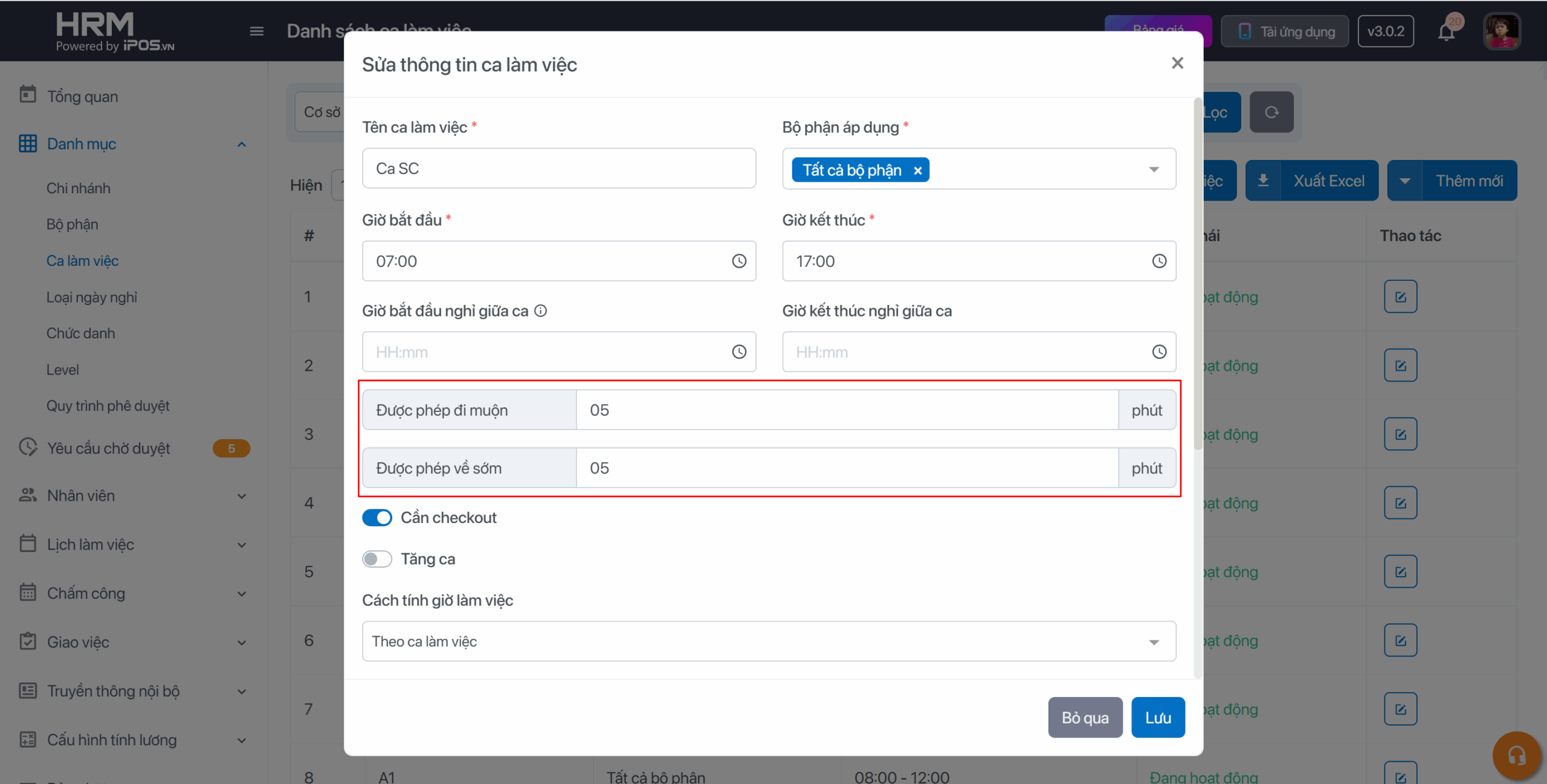Open Chi nhánh in sidebar
This screenshot has width=1547, height=784.
point(79,188)
